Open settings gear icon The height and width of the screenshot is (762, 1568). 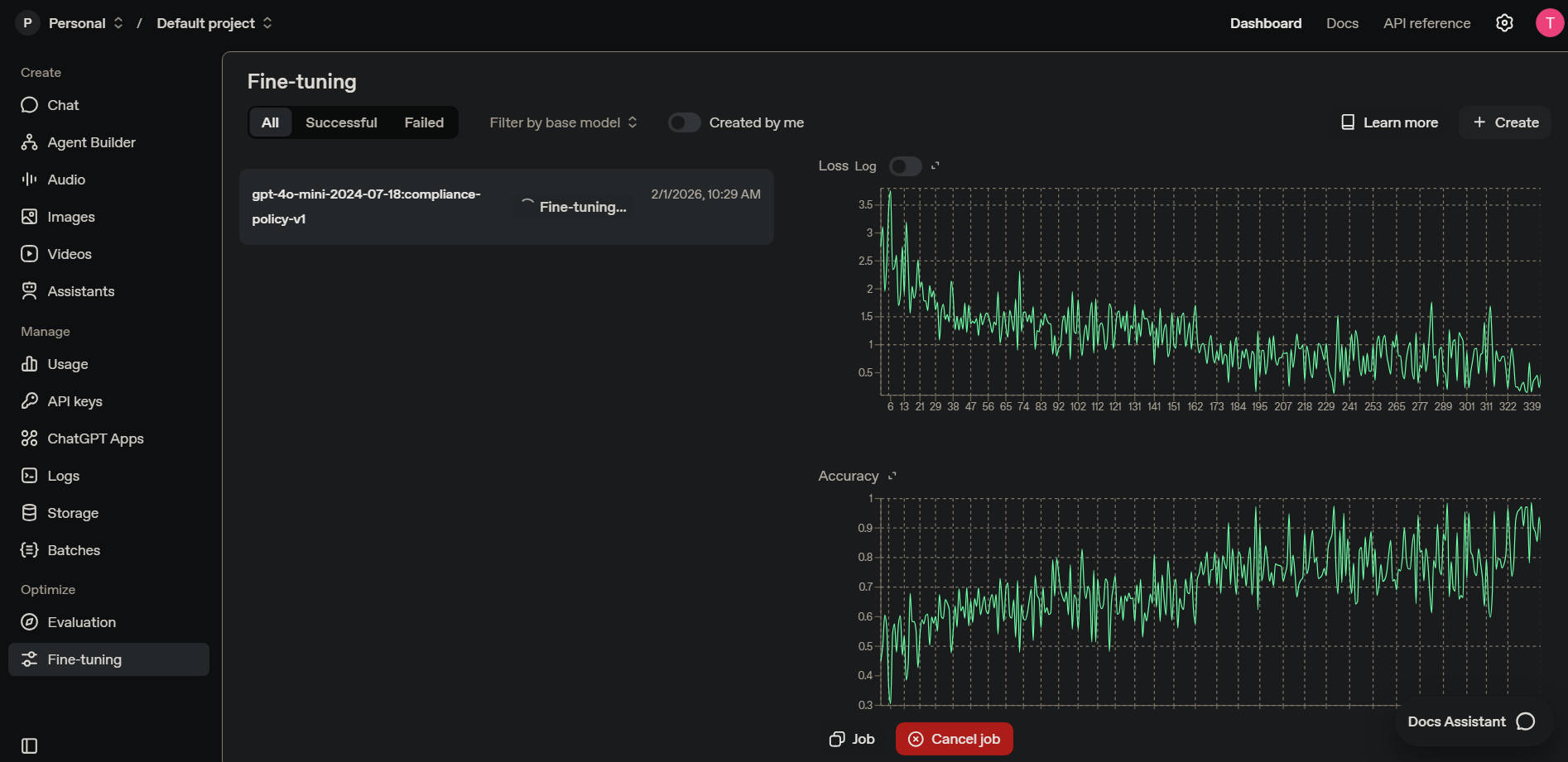[x=1504, y=23]
